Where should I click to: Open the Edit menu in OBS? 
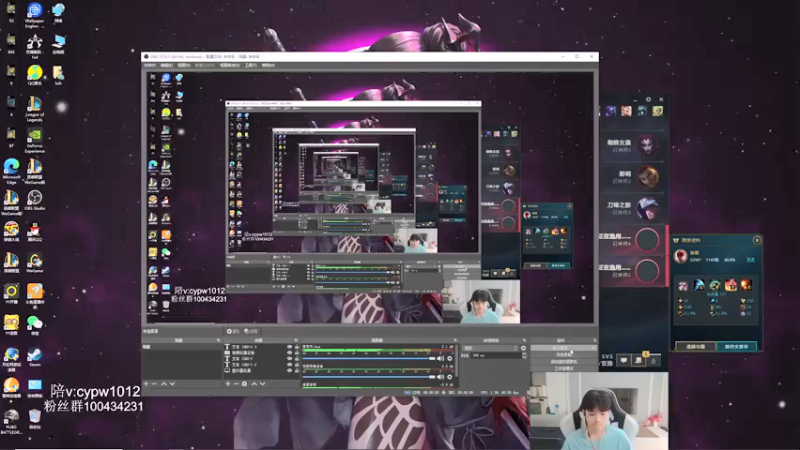point(167,65)
